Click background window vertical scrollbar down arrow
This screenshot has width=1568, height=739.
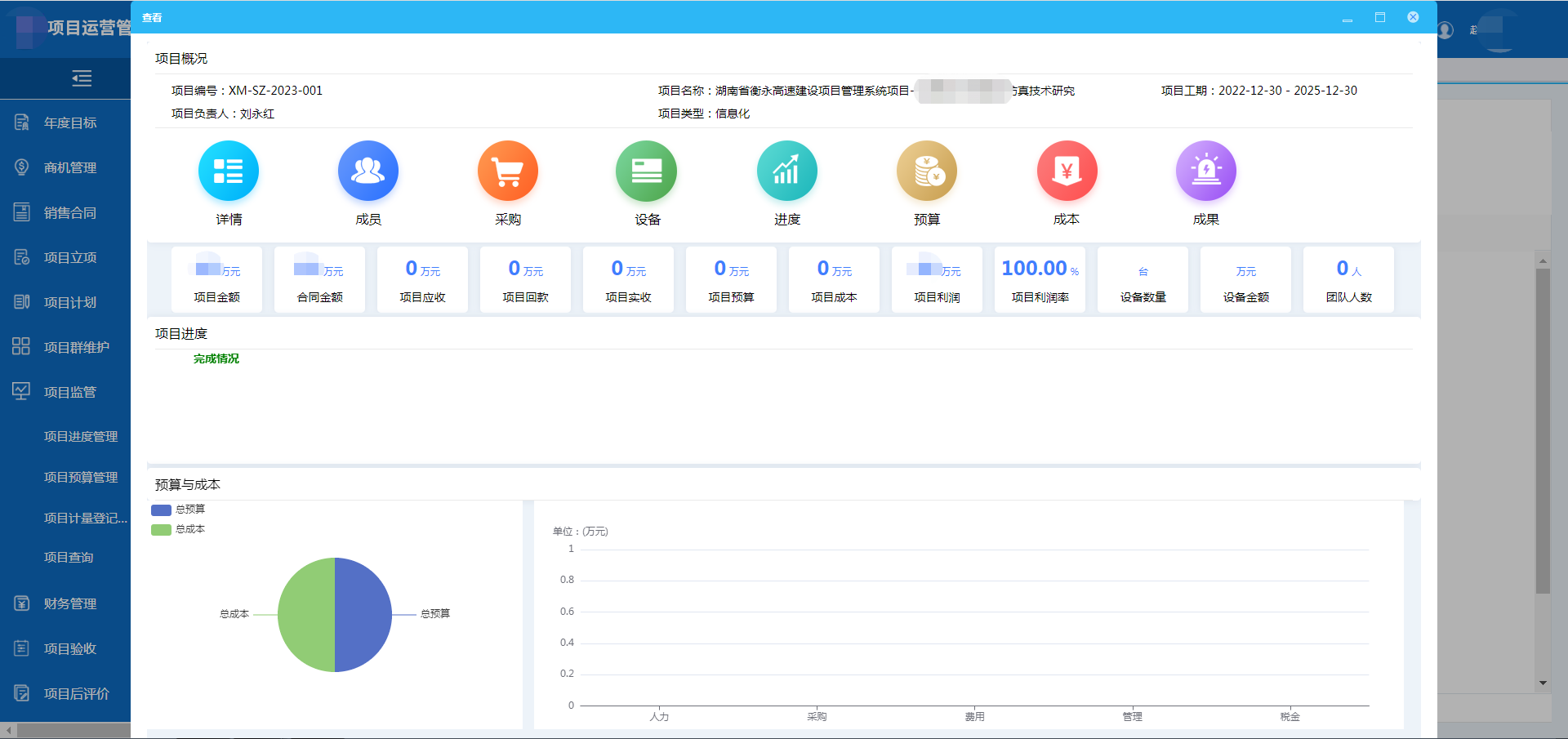coord(1543,683)
